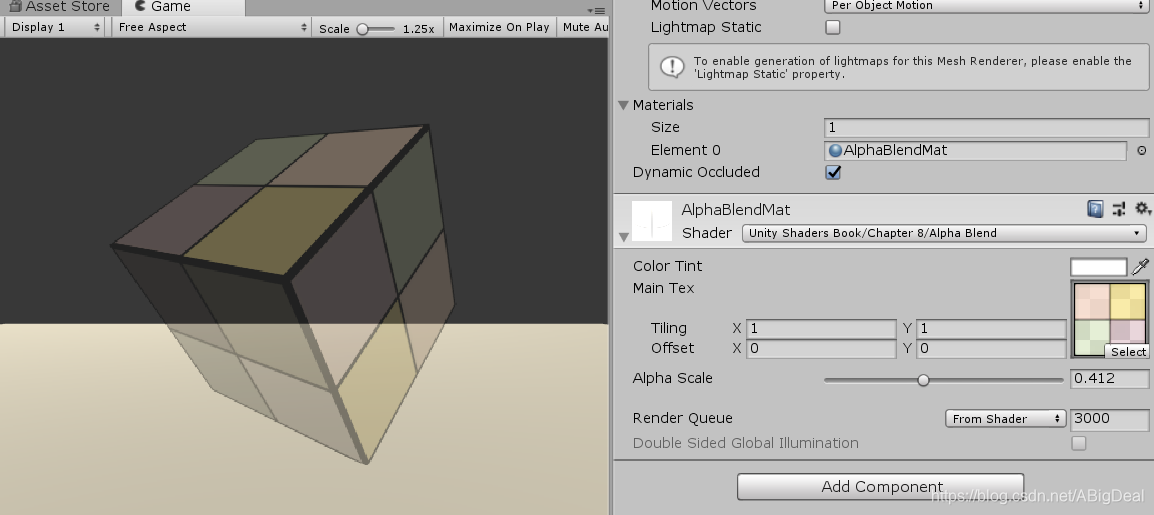Open the Free Aspect dropdown

[212, 27]
